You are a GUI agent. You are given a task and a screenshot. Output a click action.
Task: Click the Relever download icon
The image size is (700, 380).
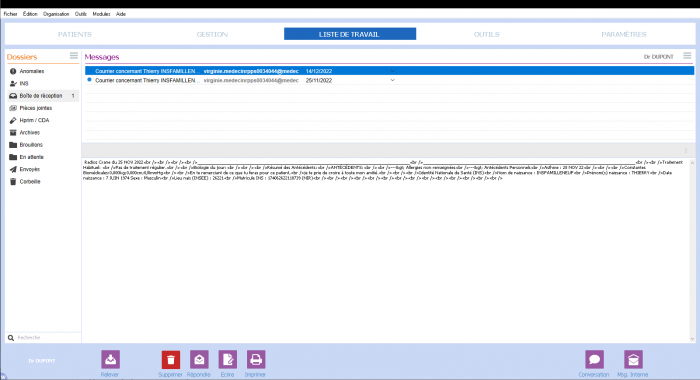coord(110,359)
